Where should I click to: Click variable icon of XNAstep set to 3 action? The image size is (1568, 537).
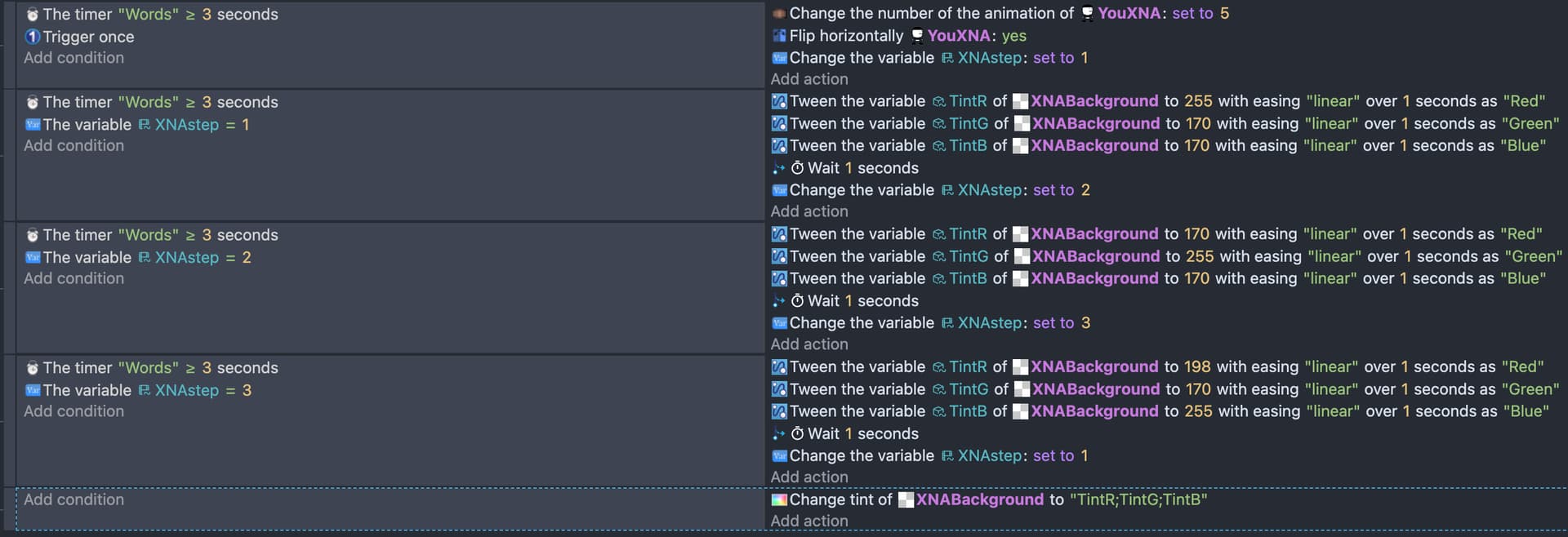pos(779,323)
